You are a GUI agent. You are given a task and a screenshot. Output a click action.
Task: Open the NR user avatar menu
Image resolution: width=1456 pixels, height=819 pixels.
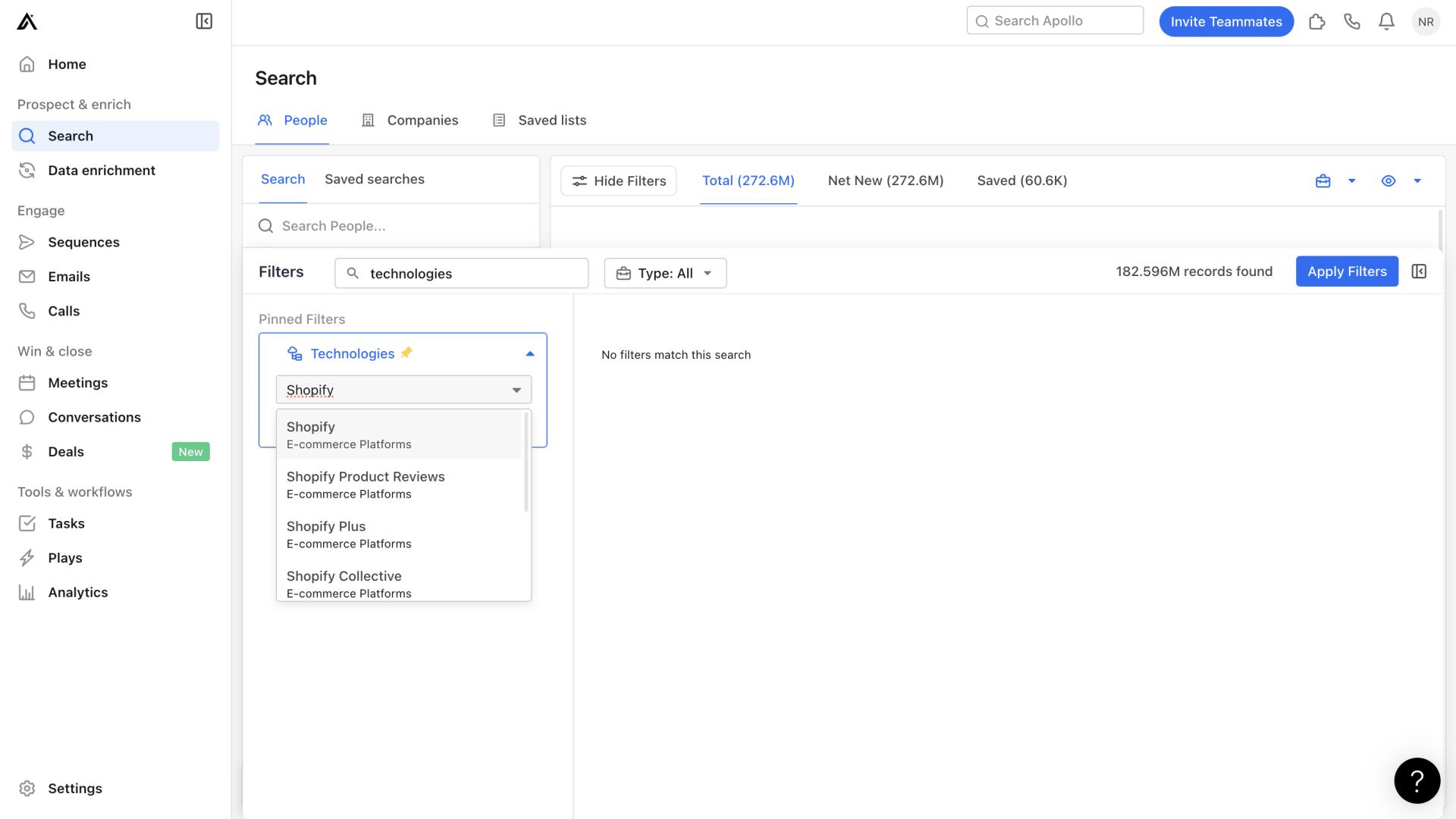[x=1426, y=21]
